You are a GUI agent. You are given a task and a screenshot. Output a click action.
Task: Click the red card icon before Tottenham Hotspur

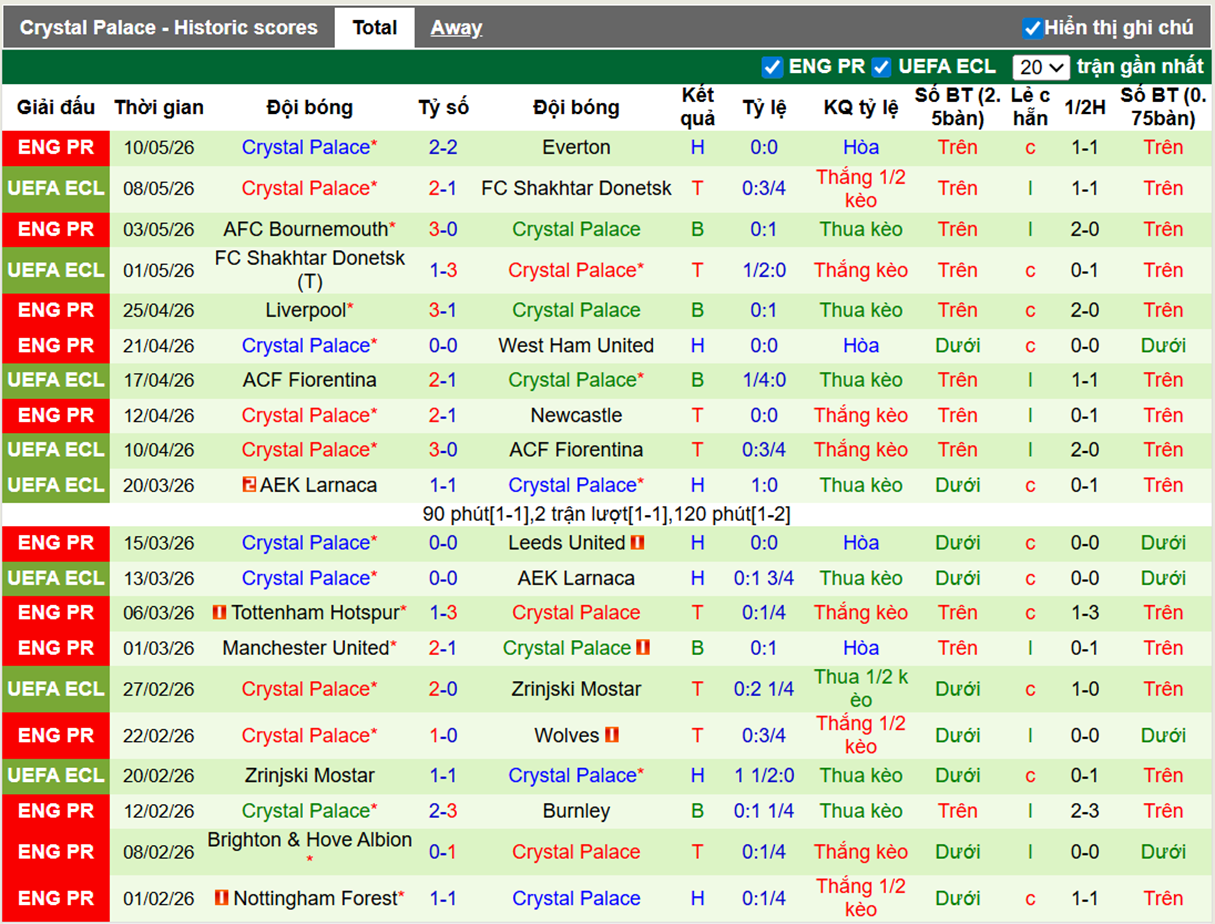[x=220, y=612]
